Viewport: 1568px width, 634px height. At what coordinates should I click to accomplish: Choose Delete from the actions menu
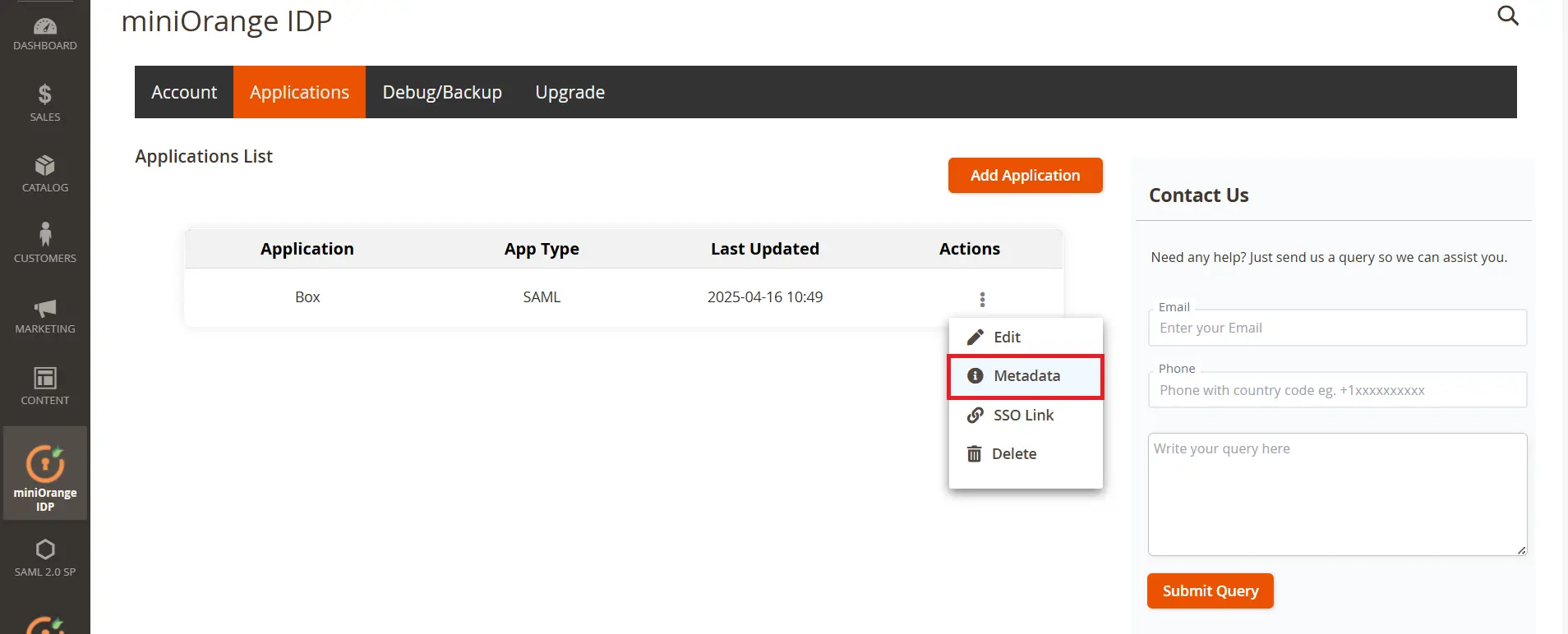click(x=1026, y=453)
